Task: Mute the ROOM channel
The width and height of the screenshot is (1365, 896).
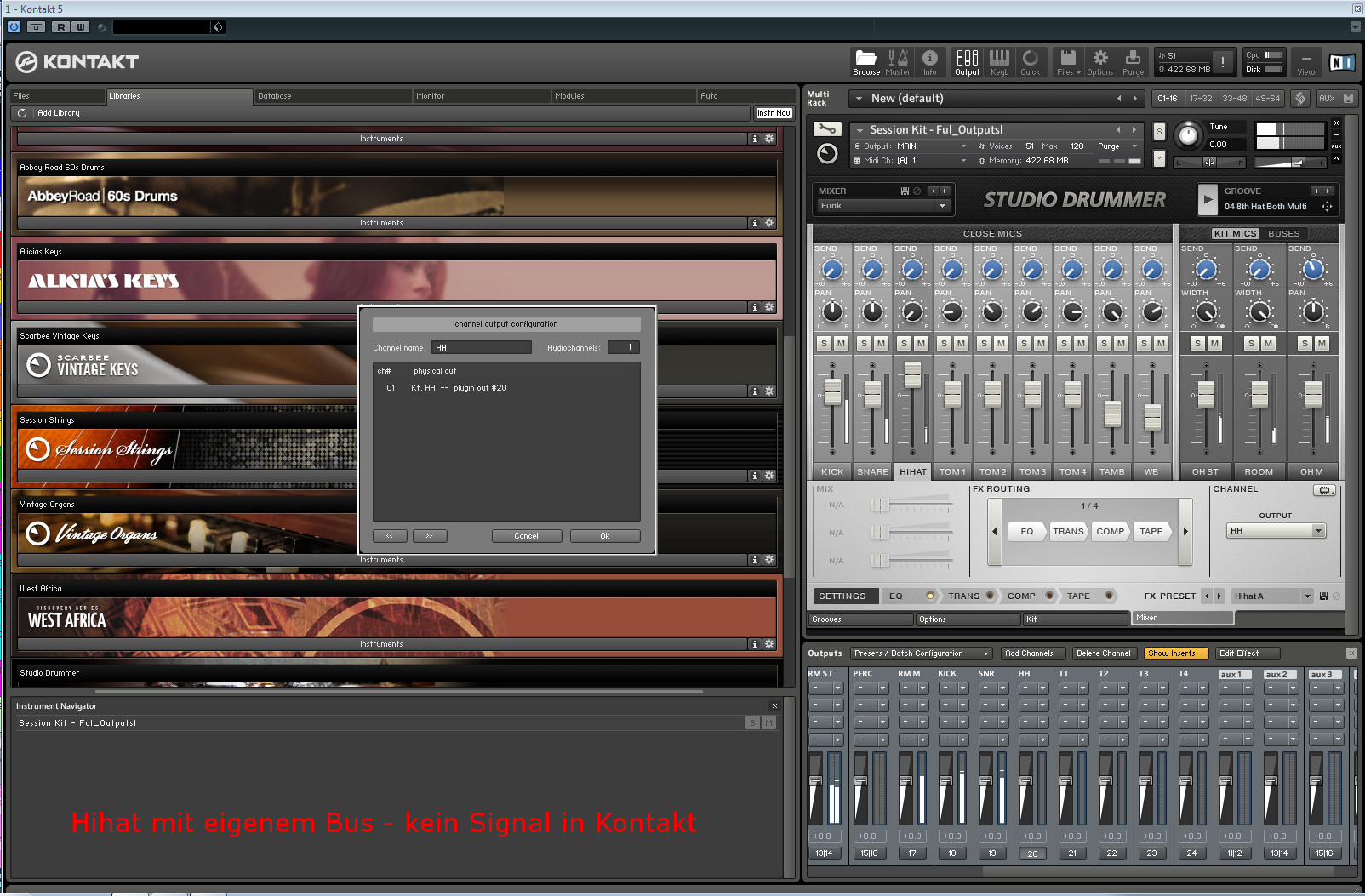Action: coord(1268,344)
